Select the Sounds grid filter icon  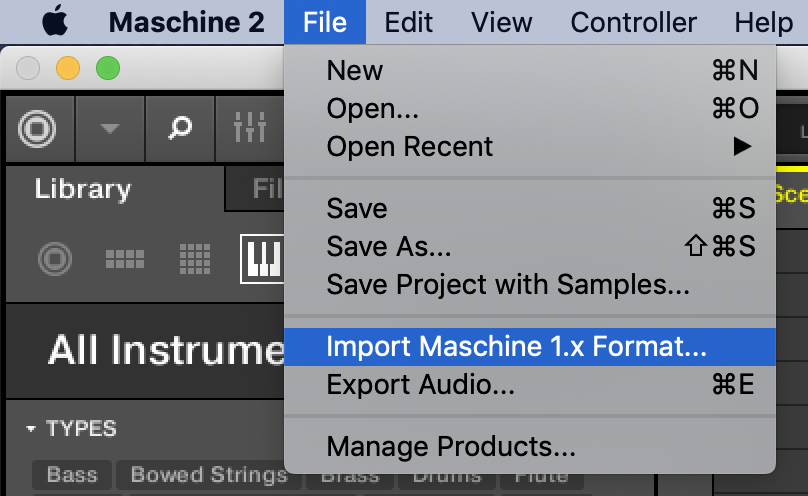[195, 260]
